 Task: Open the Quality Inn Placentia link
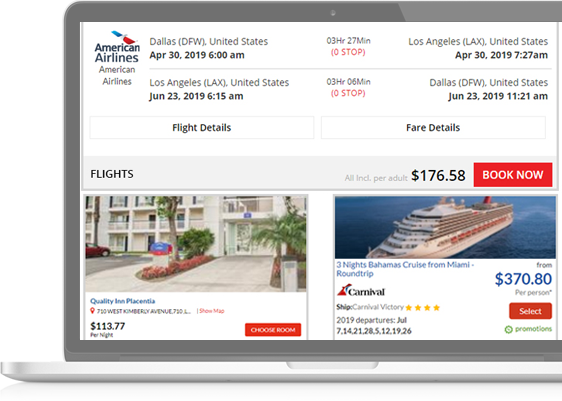pos(122,301)
